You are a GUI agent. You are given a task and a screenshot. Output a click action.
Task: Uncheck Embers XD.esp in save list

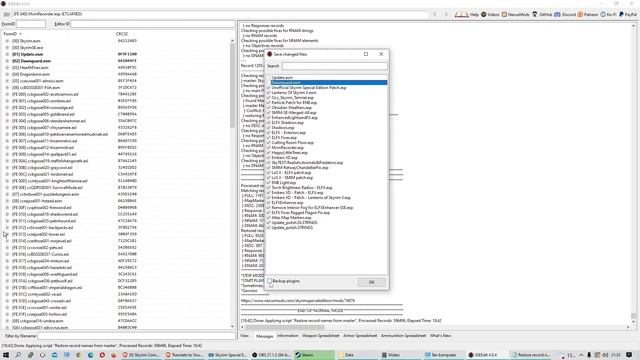(269, 158)
